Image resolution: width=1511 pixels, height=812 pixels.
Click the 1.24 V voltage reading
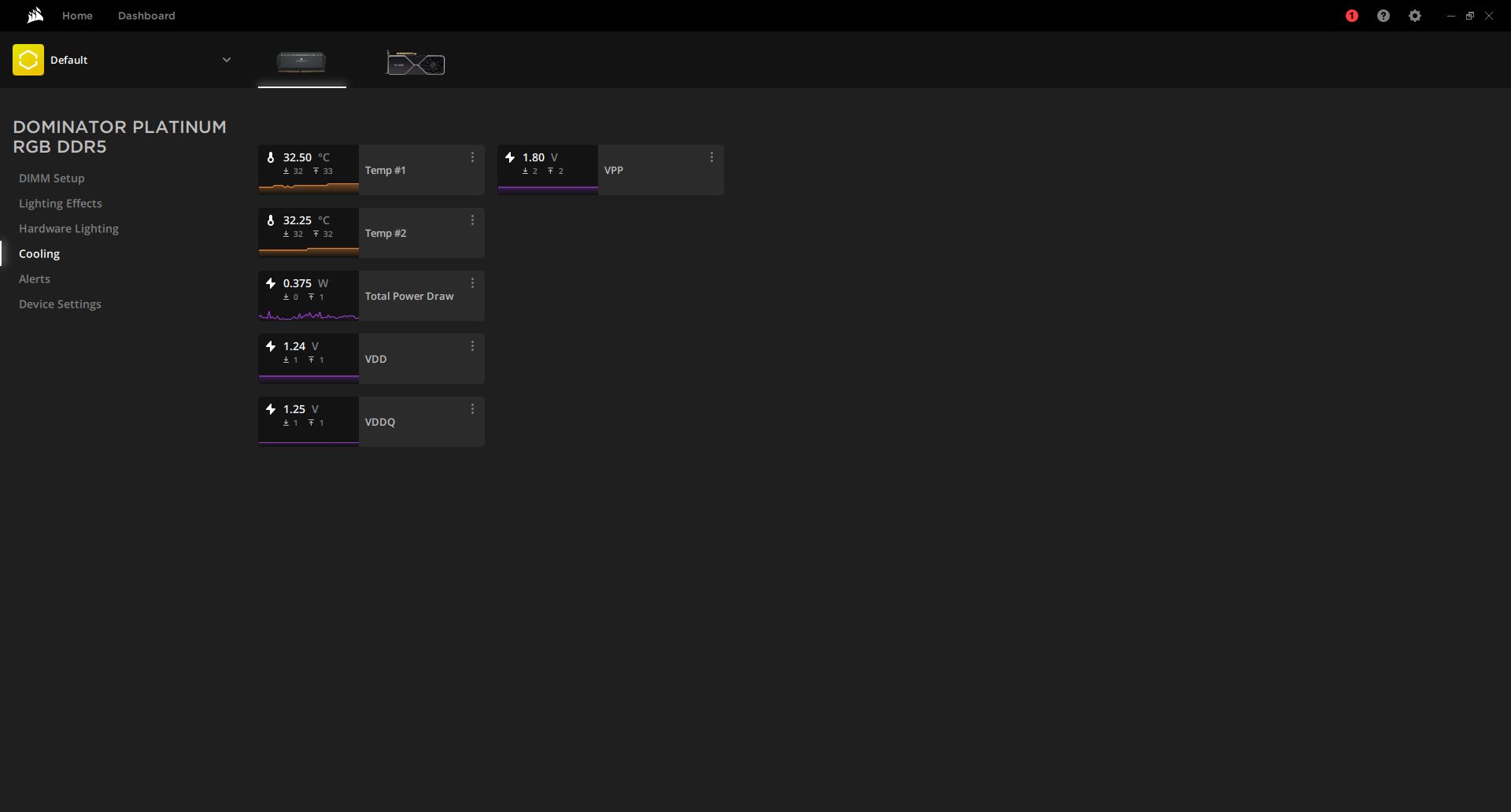pos(301,346)
